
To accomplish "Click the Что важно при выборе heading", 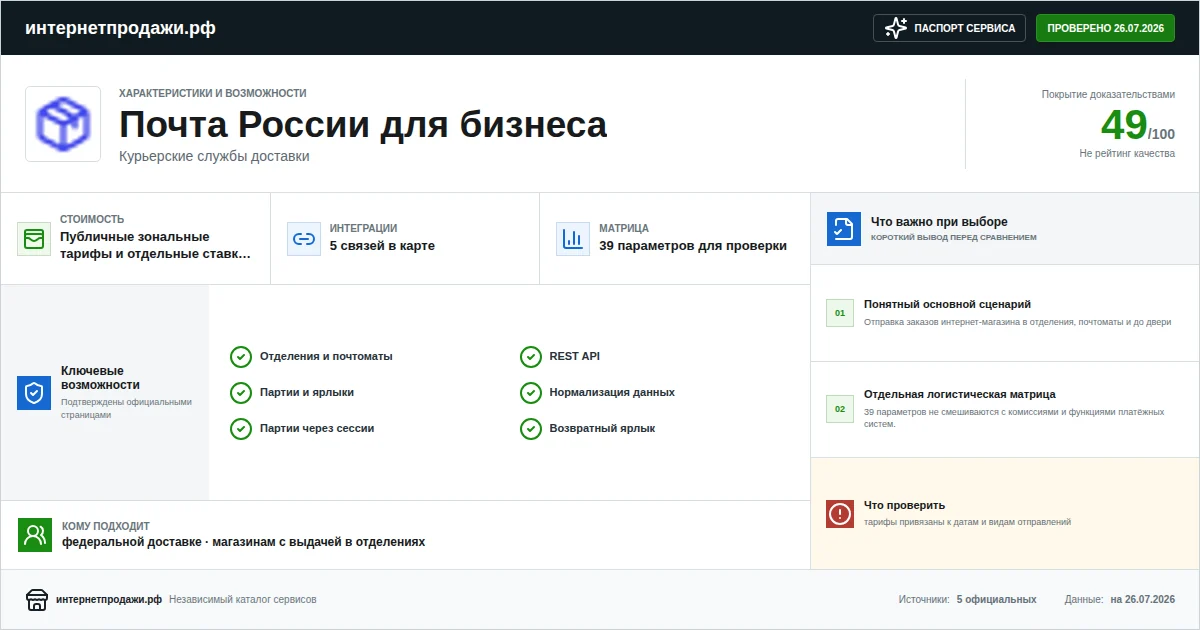I will click(939, 222).
